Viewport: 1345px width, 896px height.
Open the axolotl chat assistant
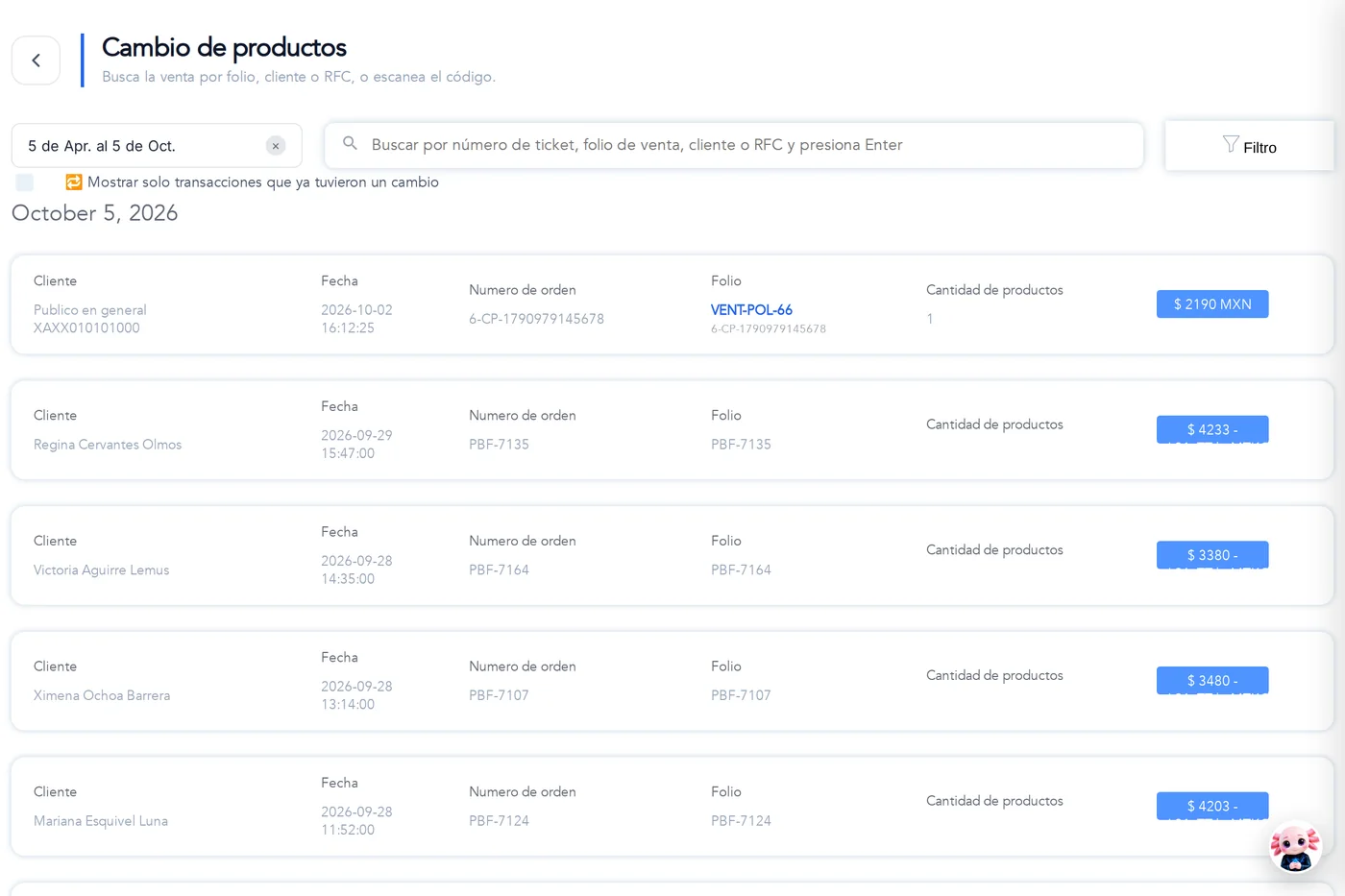coord(1295,847)
